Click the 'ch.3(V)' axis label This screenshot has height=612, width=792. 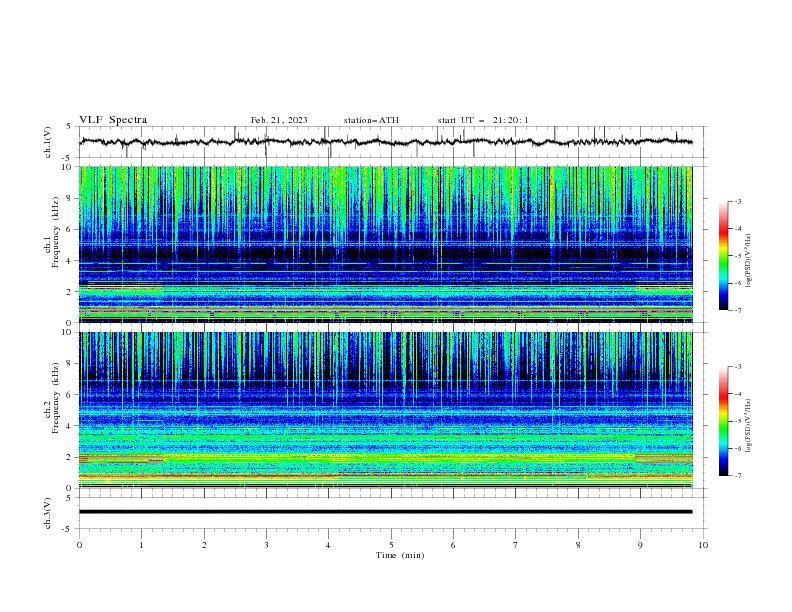coord(48,513)
